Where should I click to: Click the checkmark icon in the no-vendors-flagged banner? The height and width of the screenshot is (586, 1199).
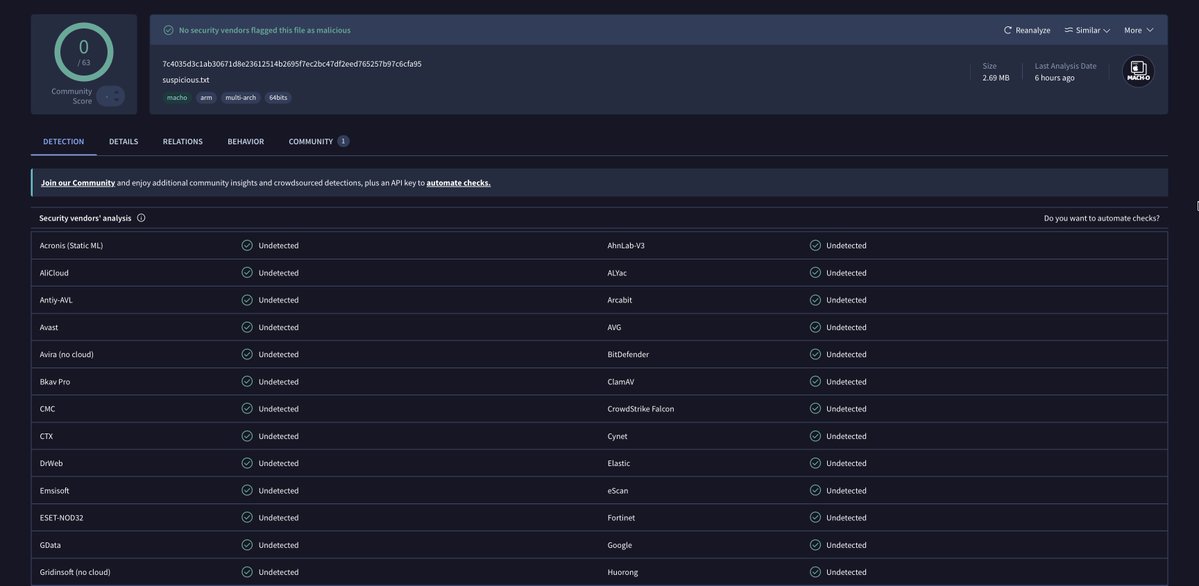tap(168, 31)
